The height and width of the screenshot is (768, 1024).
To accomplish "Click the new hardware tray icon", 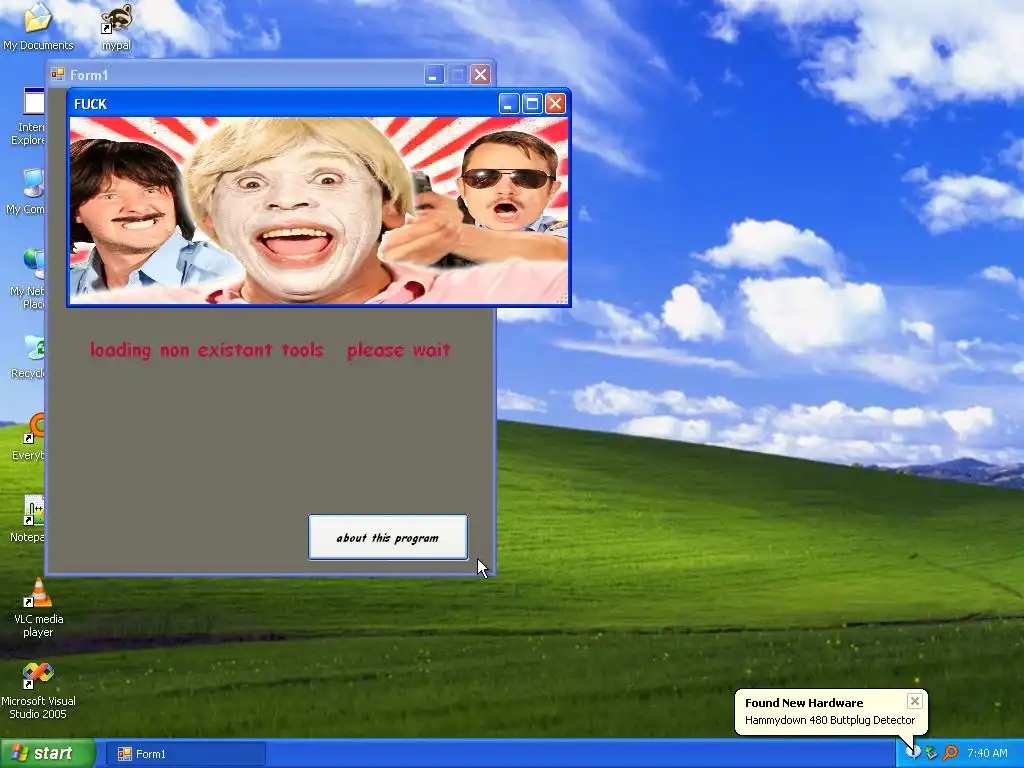I will coord(913,752).
